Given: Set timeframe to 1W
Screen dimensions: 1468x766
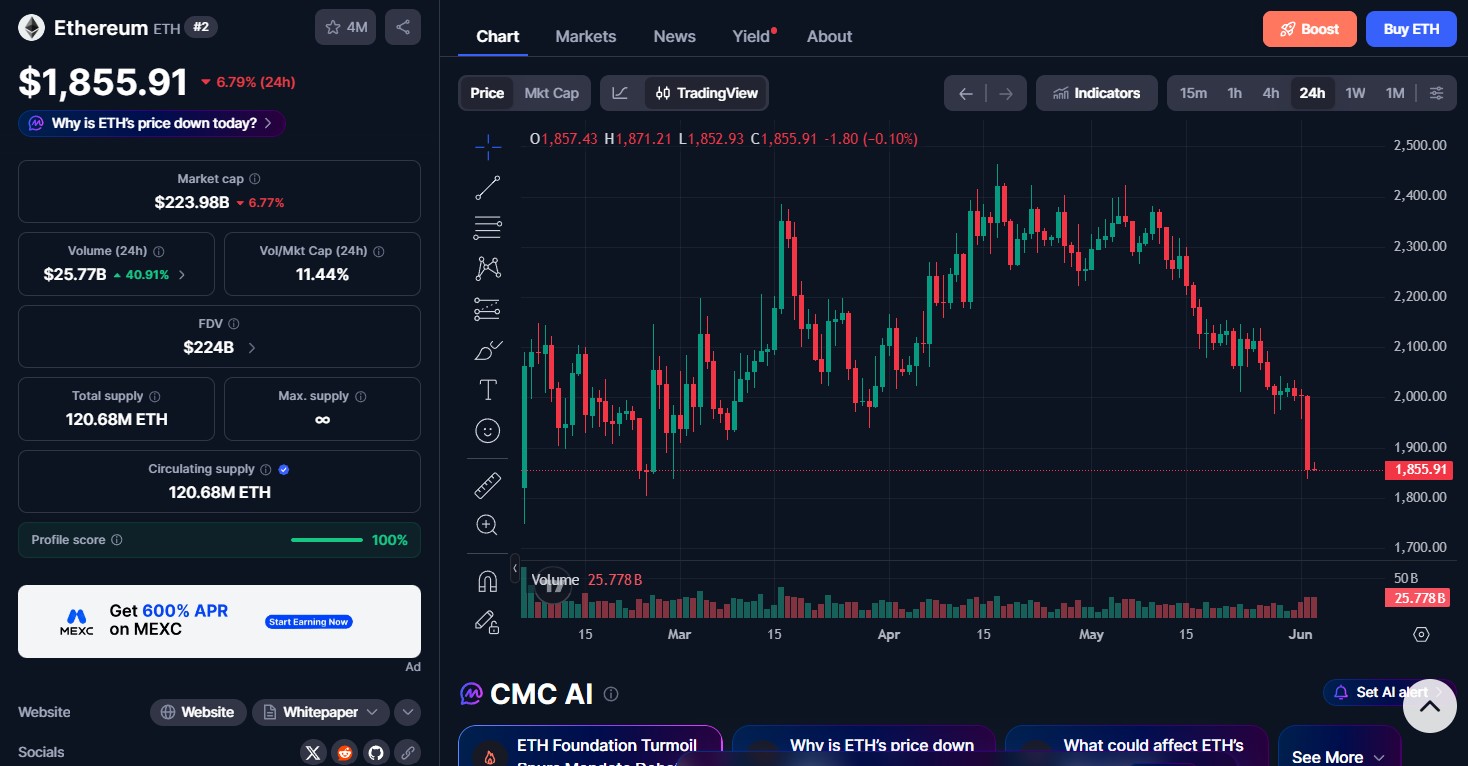Looking at the screenshot, I should (1355, 93).
